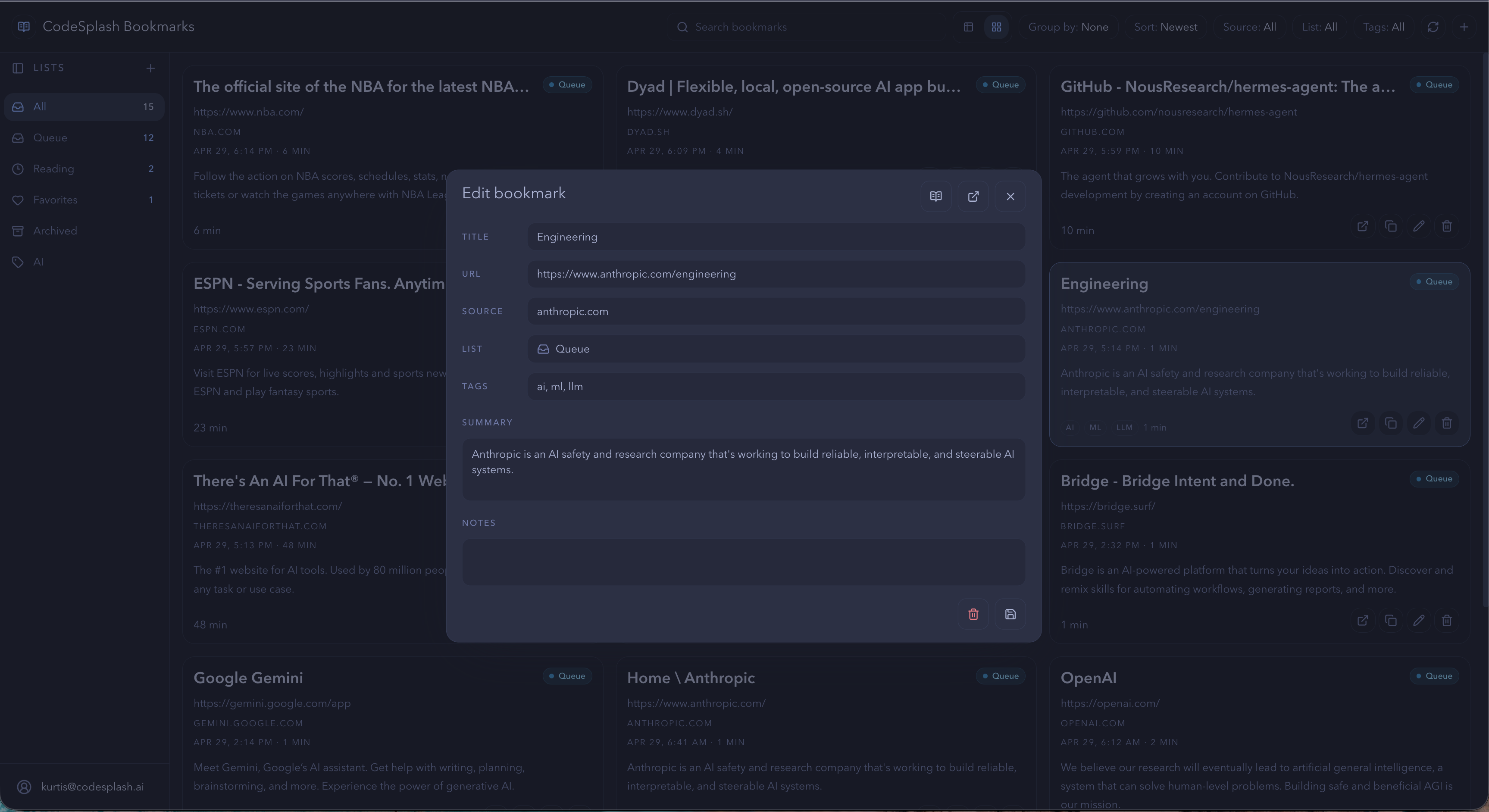
Task: Edit the Bridge bookmark pencil icon
Action: click(x=1418, y=620)
